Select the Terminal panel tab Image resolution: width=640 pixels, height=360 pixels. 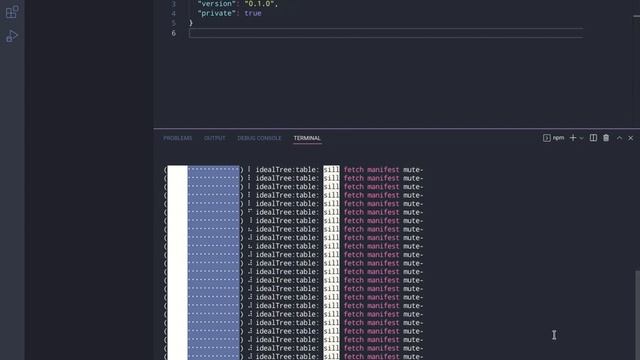[307, 138]
